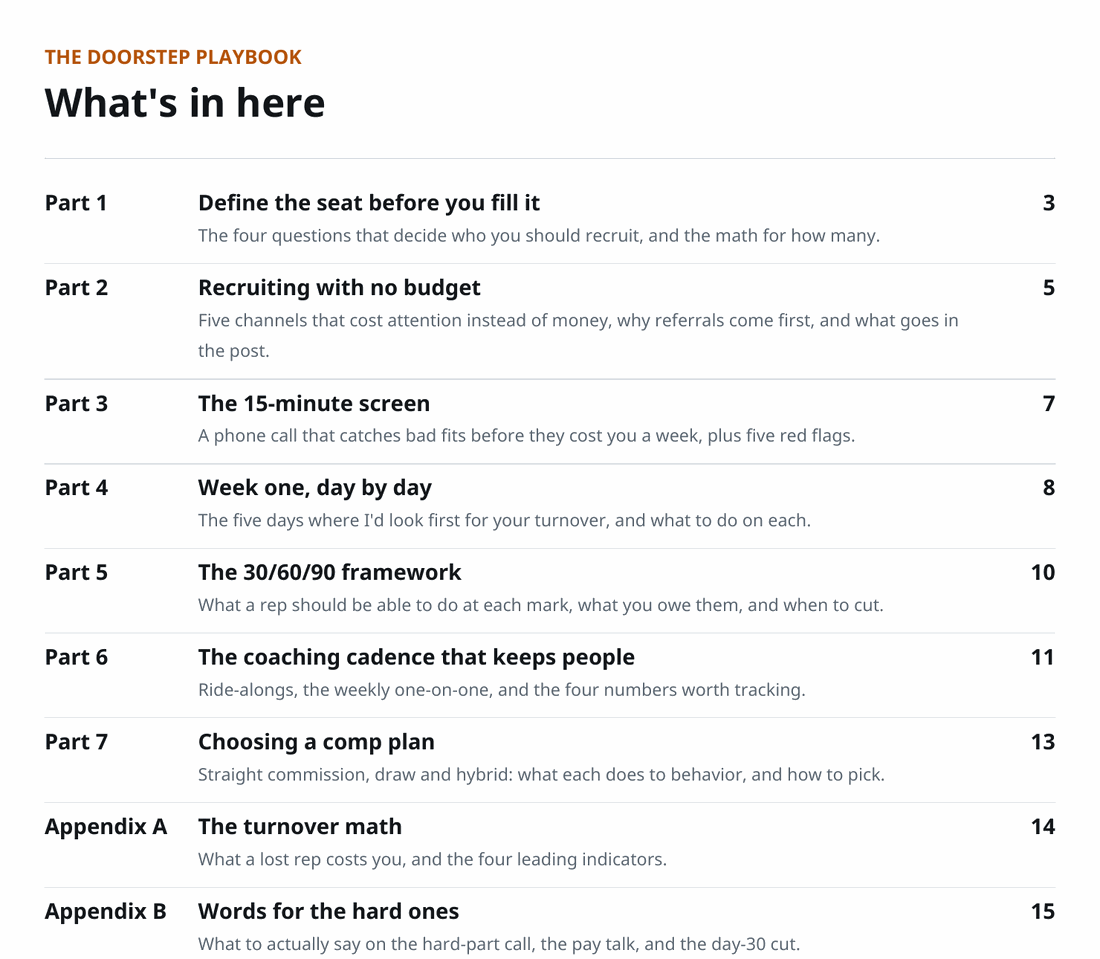Click the 'Appendix A' label
The height and width of the screenshot is (959, 1100).
106,826
